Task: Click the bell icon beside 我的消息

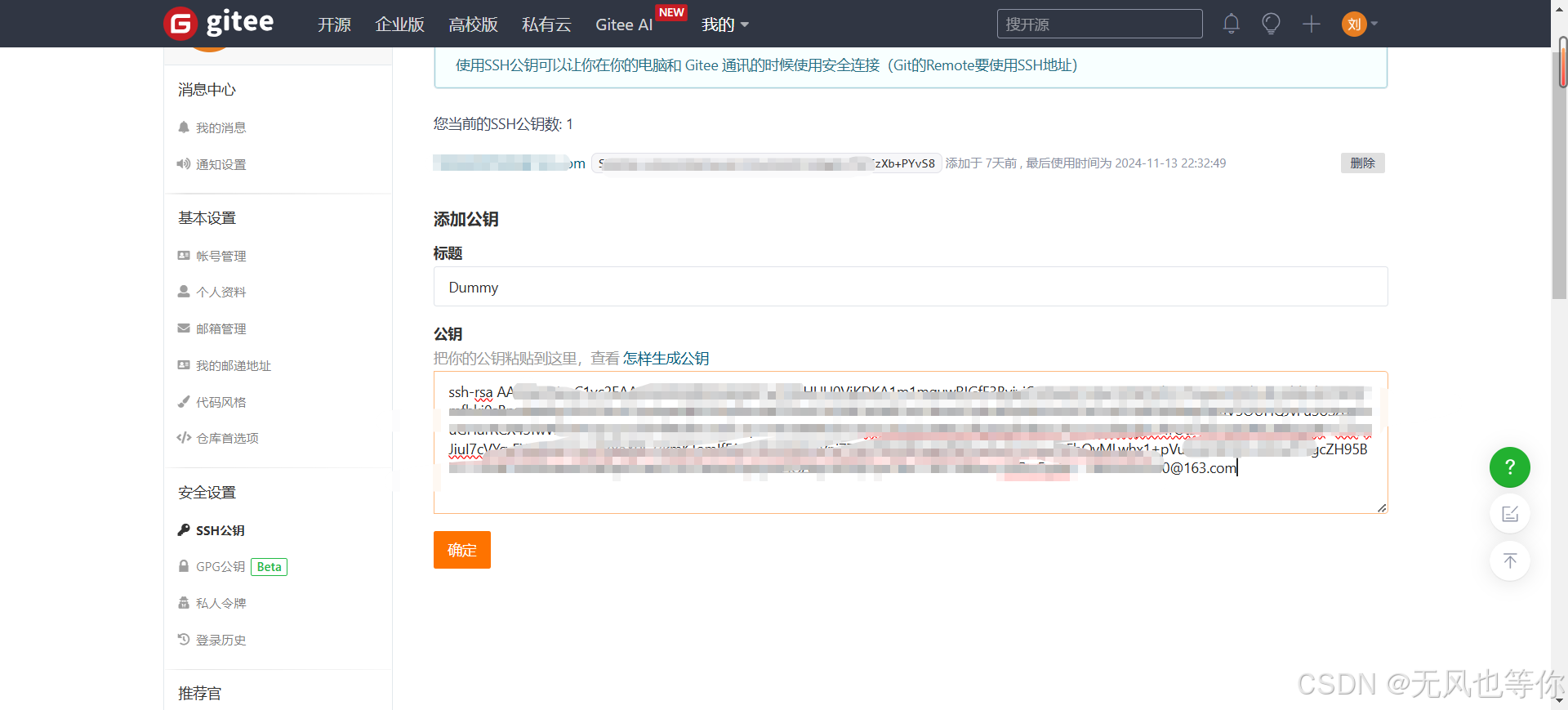Action: (x=184, y=127)
